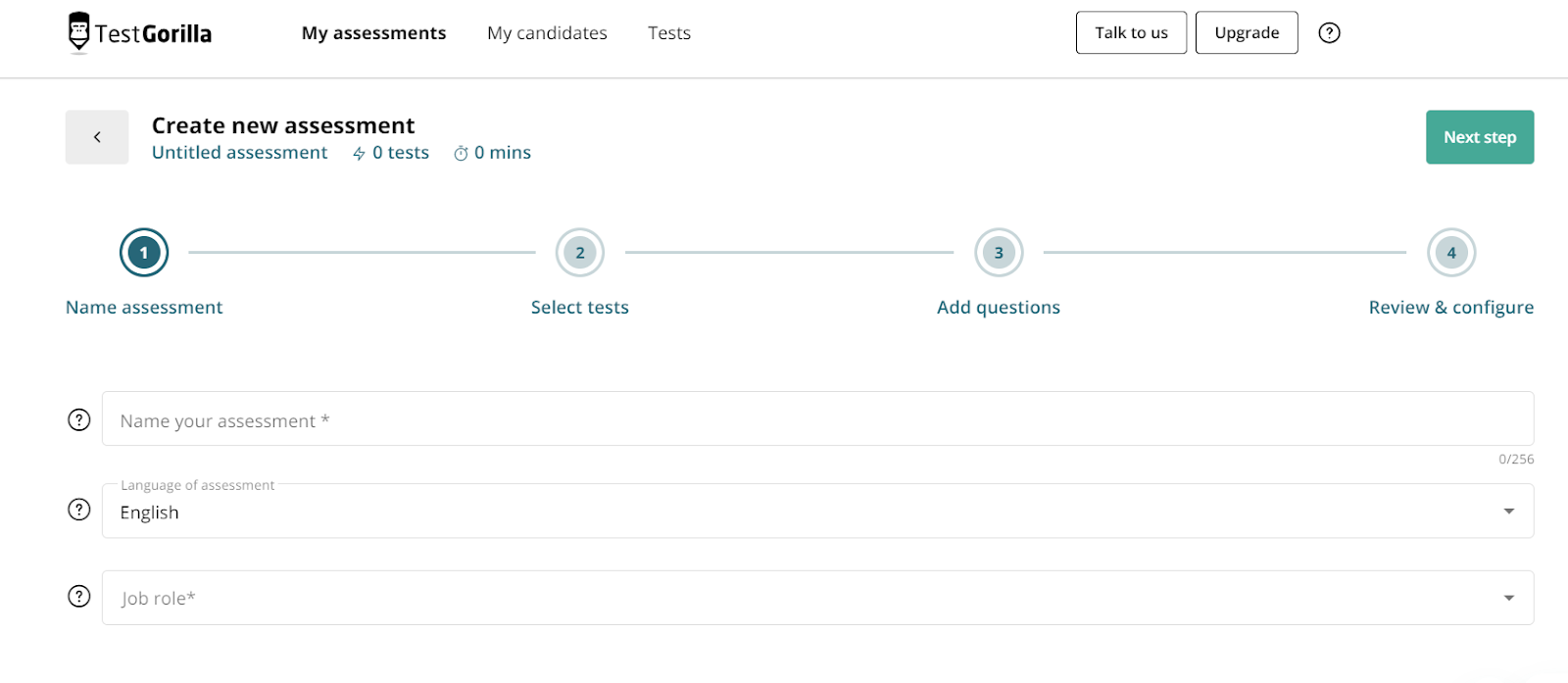This screenshot has width=1568, height=683.
Task: Click help icon beside assessment name field
Action: click(x=79, y=420)
